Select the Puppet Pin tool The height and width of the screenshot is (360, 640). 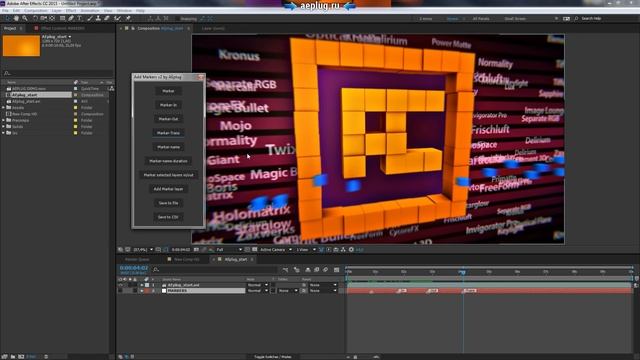tap(128, 18)
